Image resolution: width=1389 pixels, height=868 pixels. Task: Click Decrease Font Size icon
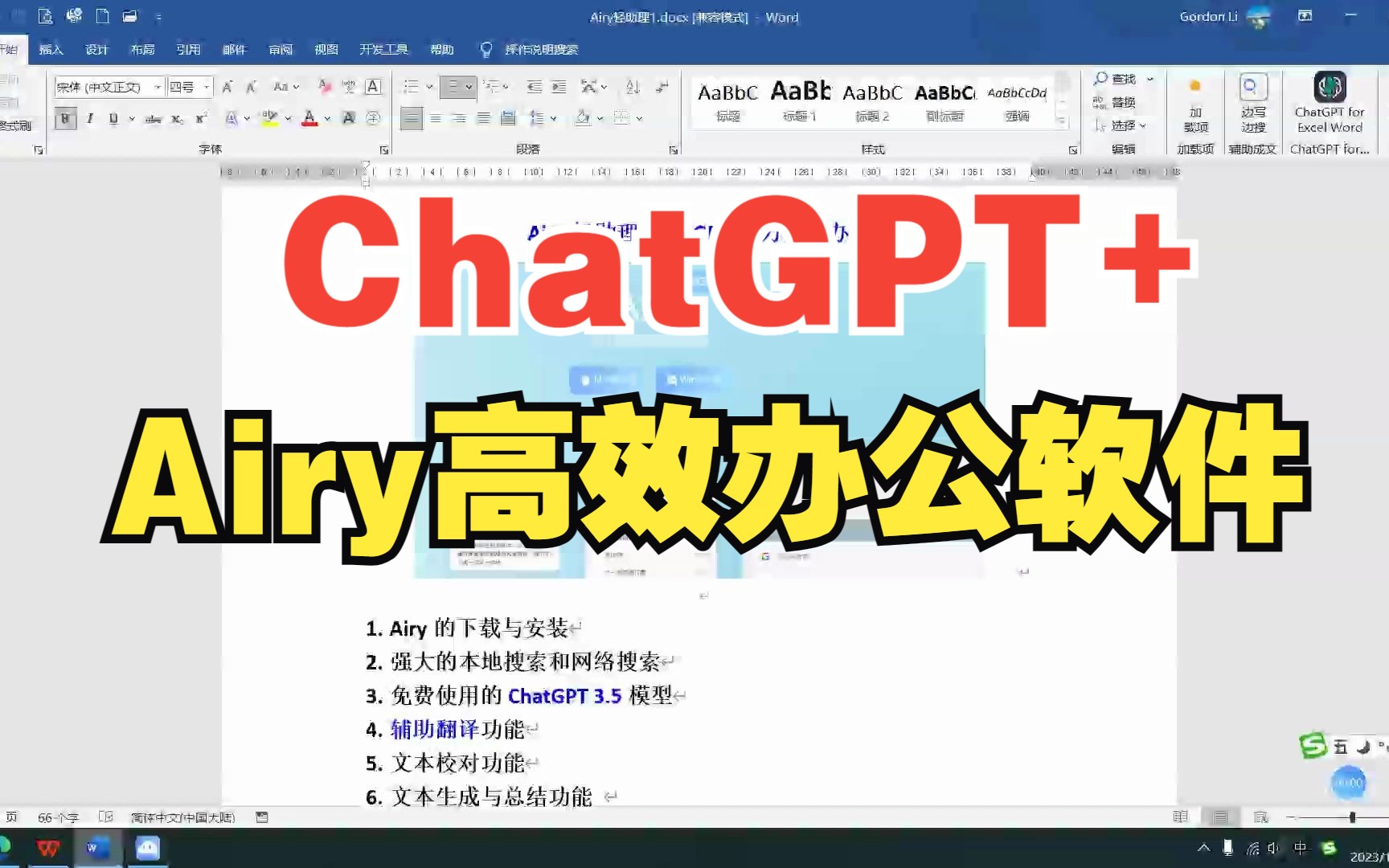[251, 87]
